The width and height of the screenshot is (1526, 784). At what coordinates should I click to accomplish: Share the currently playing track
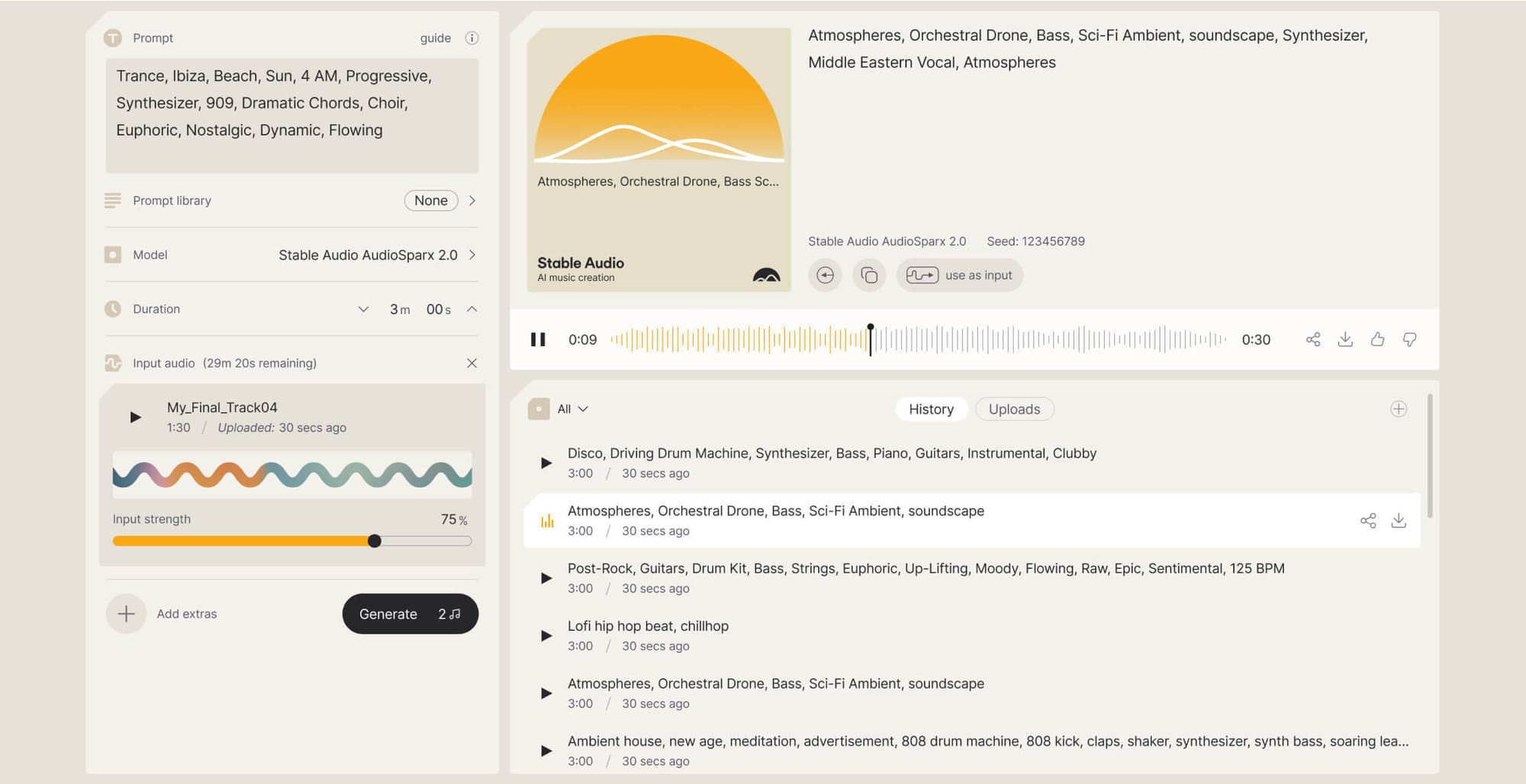(x=1314, y=339)
